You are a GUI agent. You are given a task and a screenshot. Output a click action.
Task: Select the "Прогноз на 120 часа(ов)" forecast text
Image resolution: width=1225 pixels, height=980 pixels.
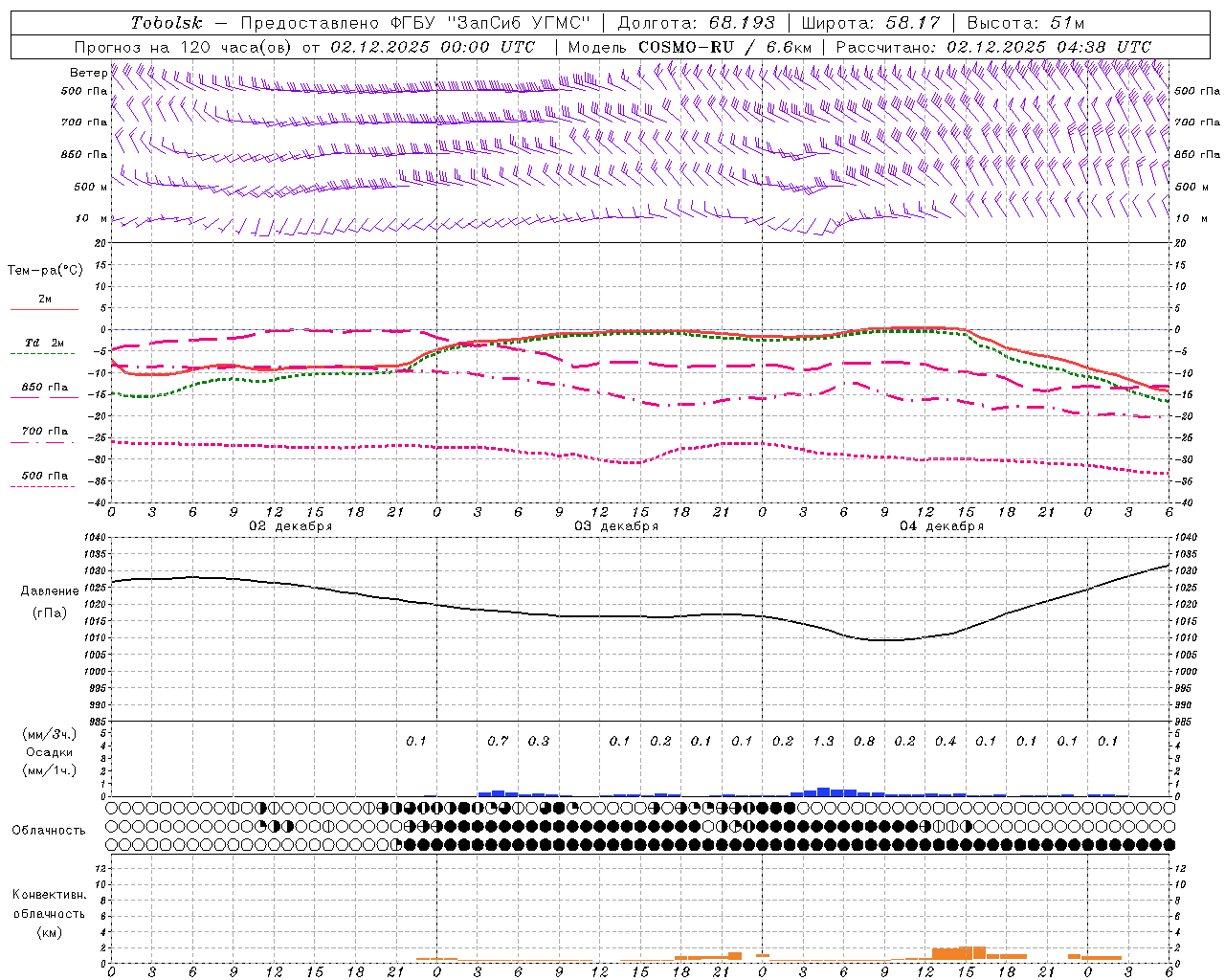pos(184,47)
